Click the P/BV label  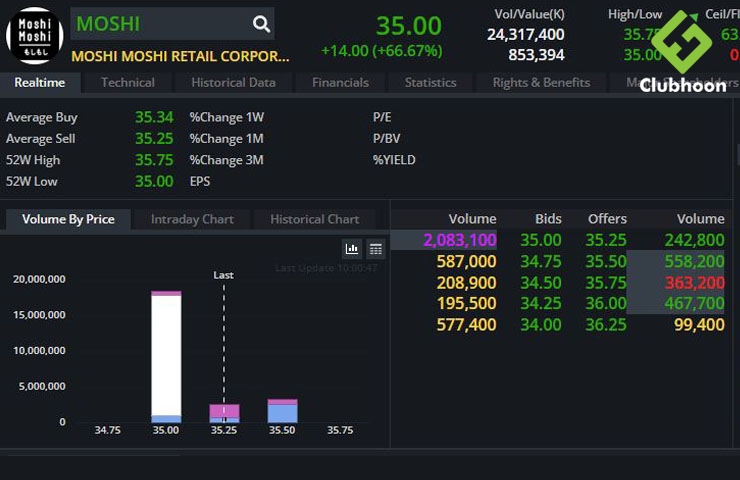coord(386,138)
